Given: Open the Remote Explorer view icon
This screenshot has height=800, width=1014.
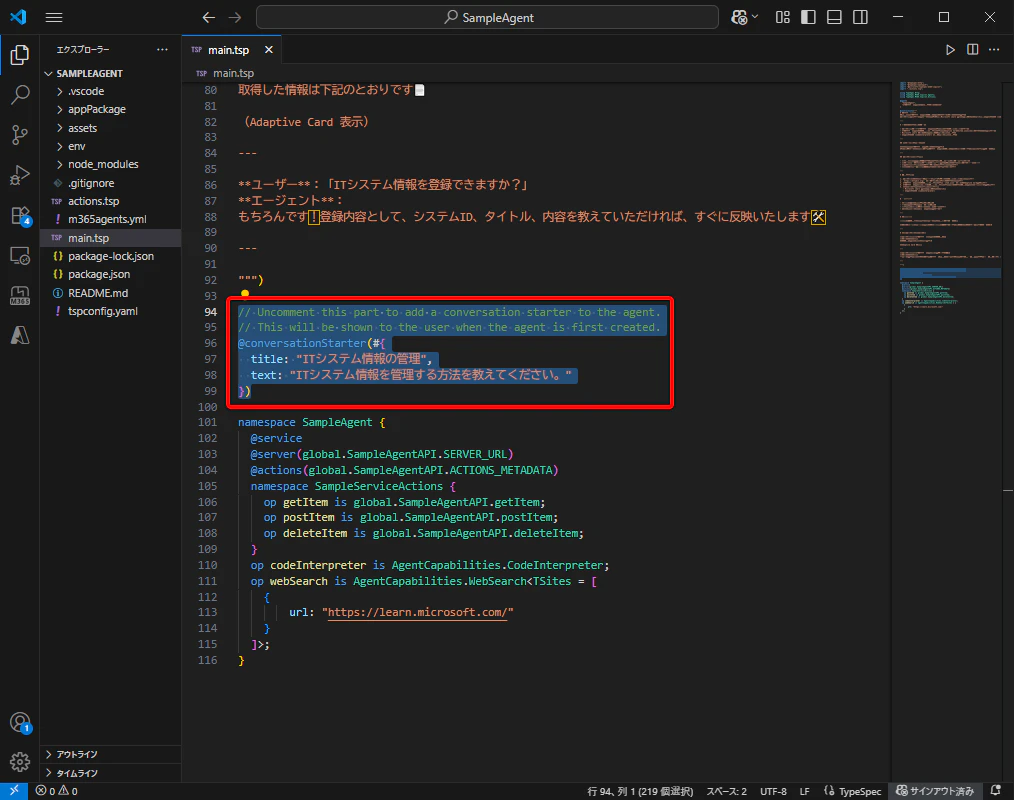Looking at the screenshot, I should (19, 255).
